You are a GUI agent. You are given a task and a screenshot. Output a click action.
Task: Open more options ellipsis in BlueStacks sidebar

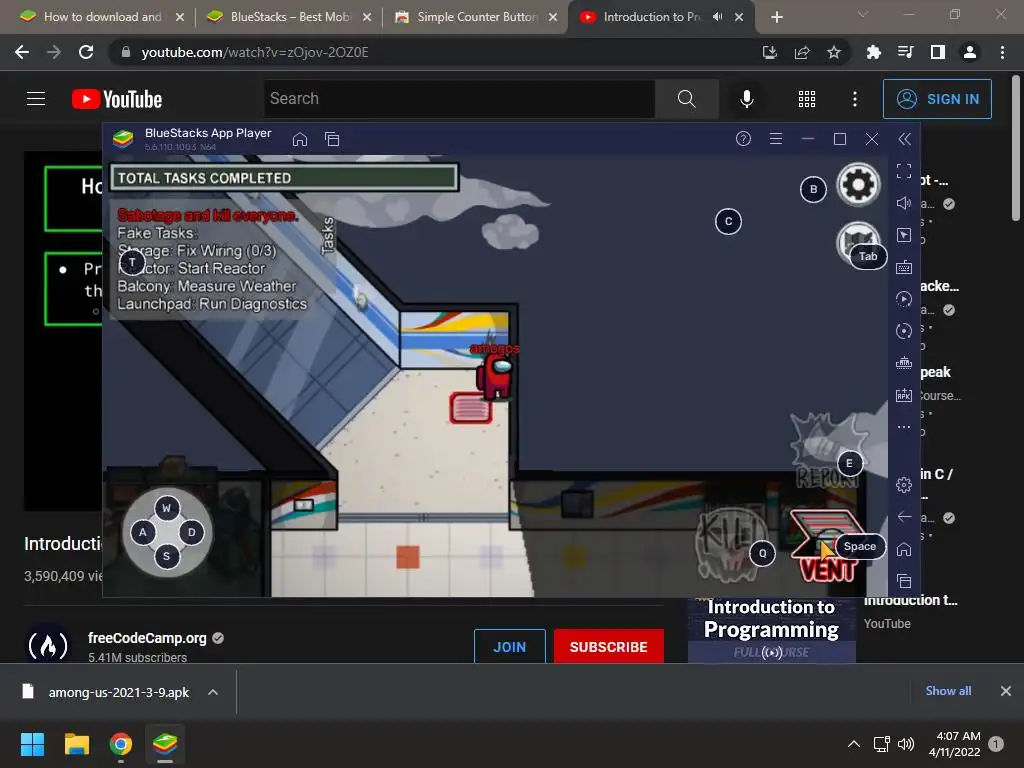tap(904, 427)
